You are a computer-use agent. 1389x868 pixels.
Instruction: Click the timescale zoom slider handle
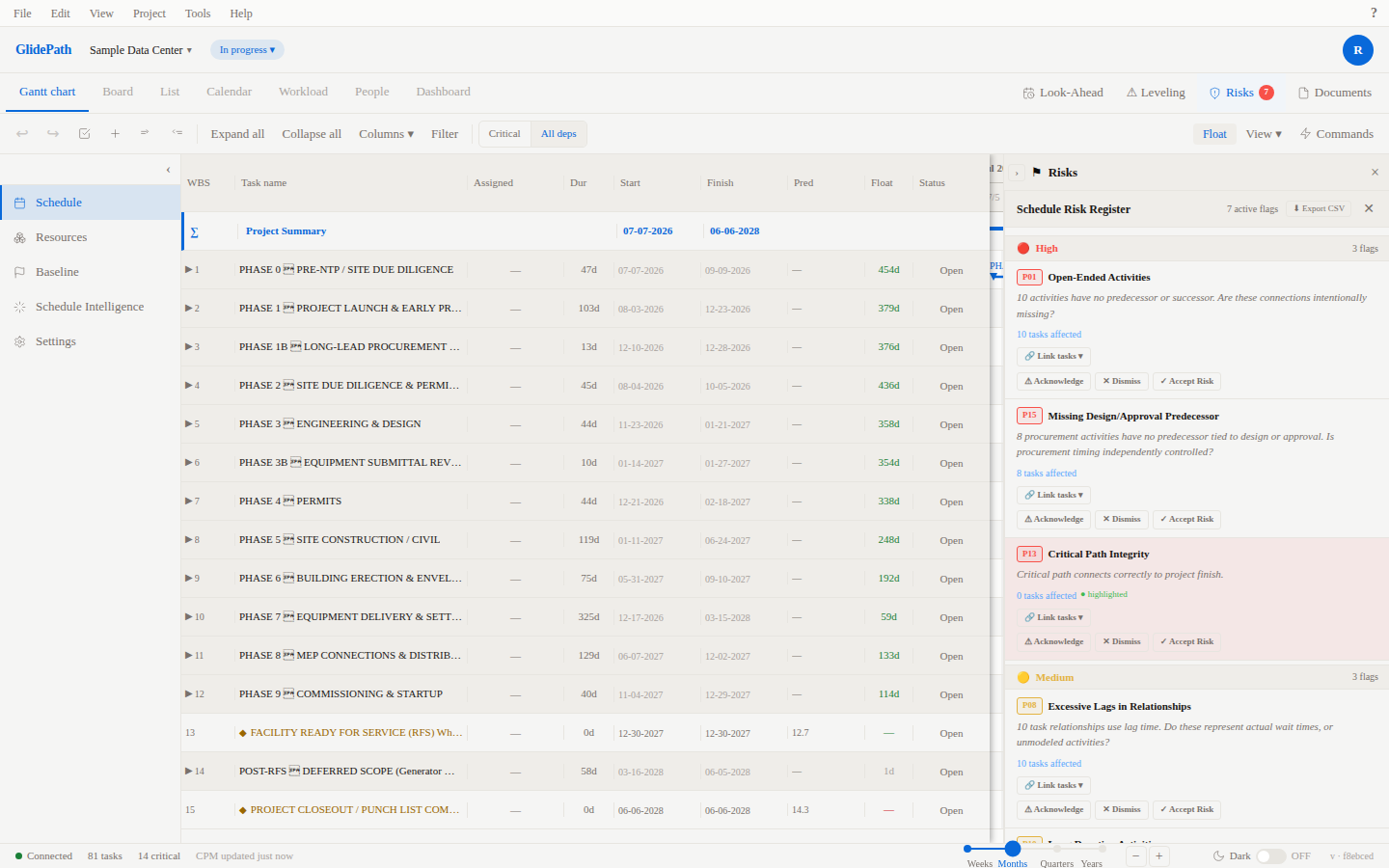[1013, 849]
